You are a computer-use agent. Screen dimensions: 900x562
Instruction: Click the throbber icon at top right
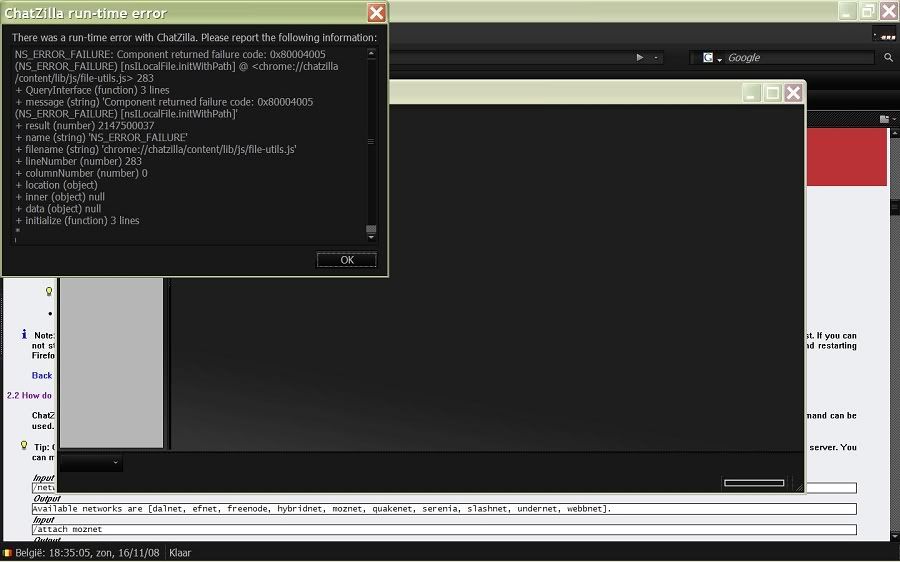tap(884, 35)
